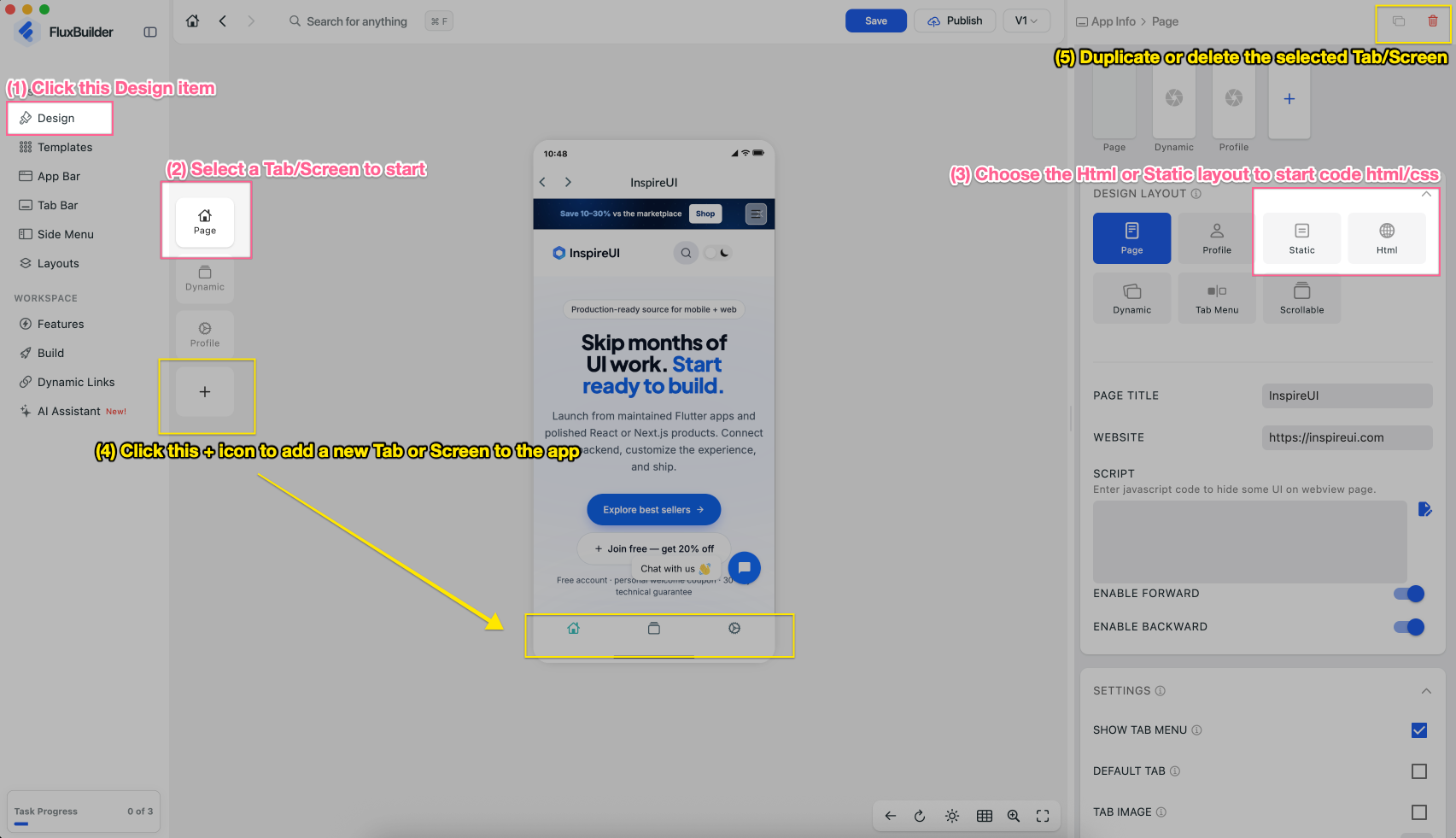The width and height of the screenshot is (1456, 838).
Task: Select the Profile screen in left tab list
Action: click(x=205, y=335)
